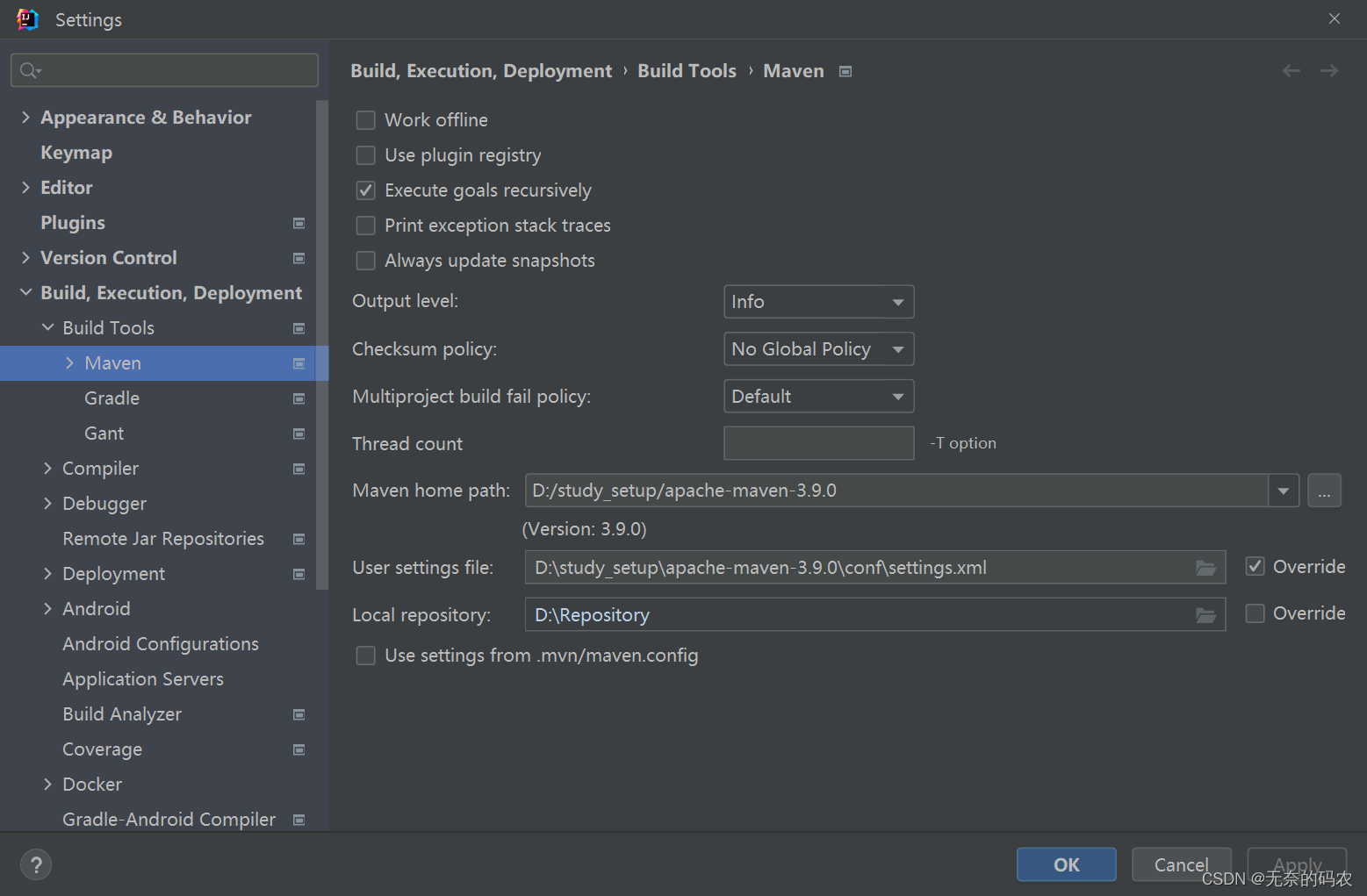Enable Always update snapshots checkbox

366,261
